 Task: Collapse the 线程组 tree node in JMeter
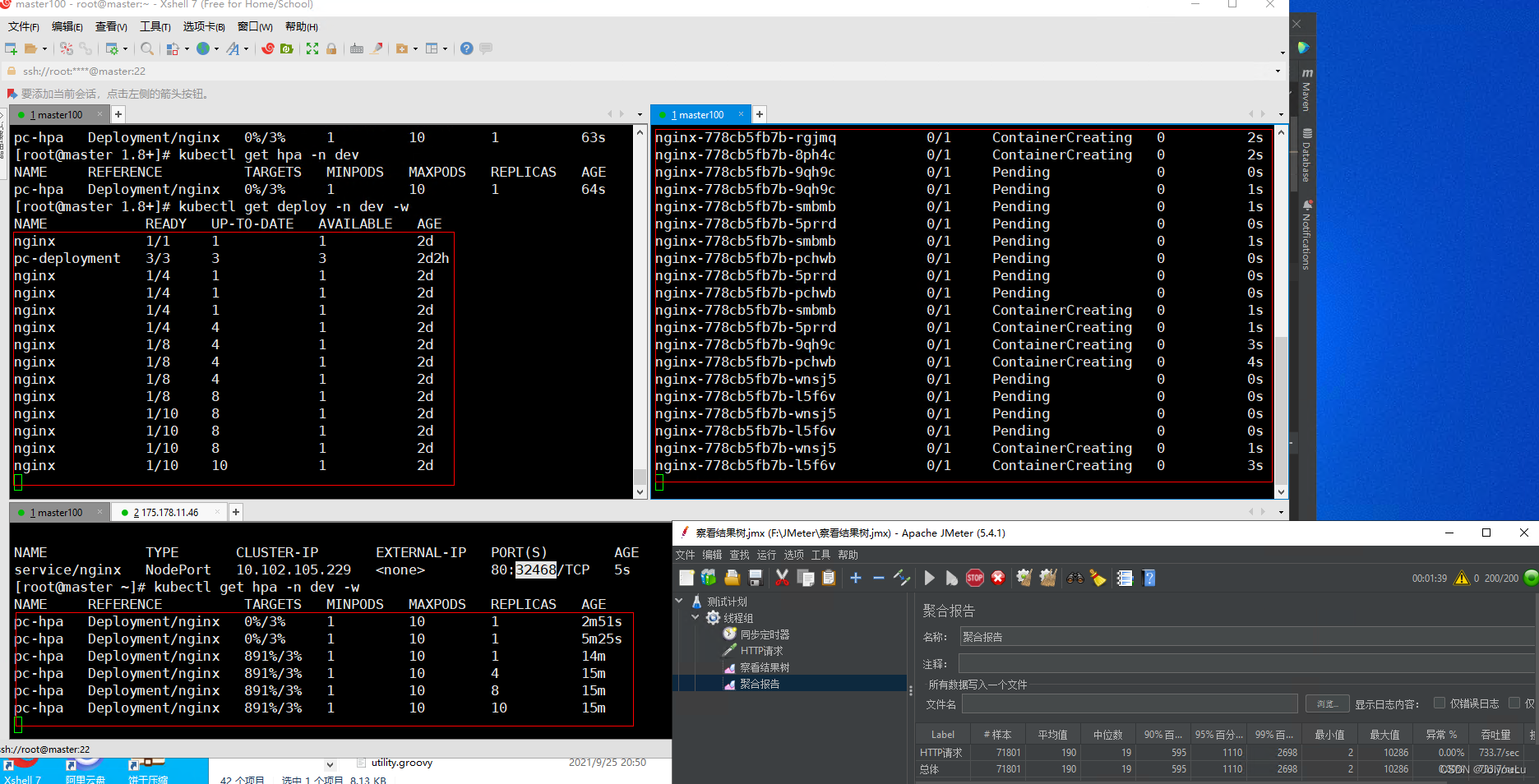[696, 617]
